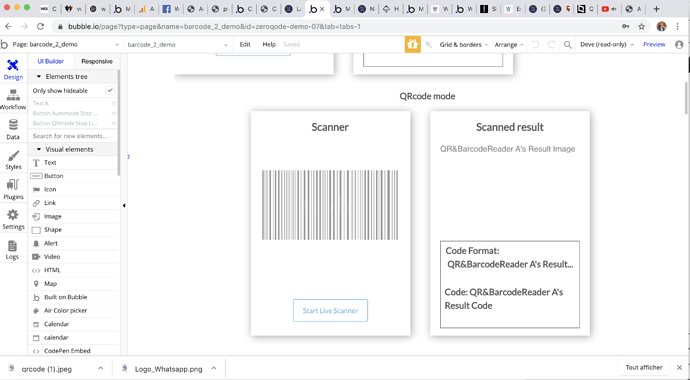Open the Edit menu
The width and height of the screenshot is (690, 380).
[245, 44]
